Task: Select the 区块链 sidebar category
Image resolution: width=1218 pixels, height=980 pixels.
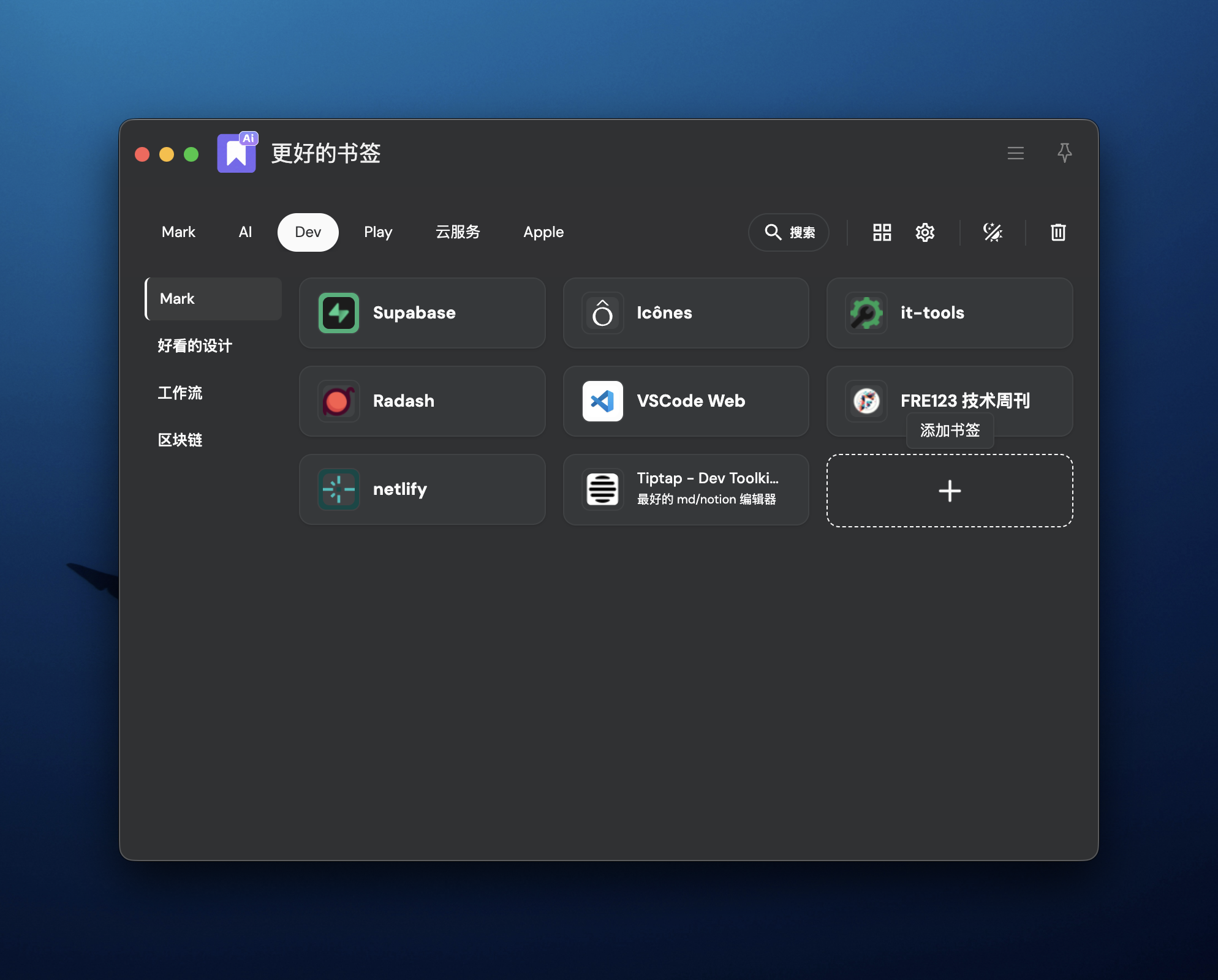Action: pyautogui.click(x=180, y=440)
